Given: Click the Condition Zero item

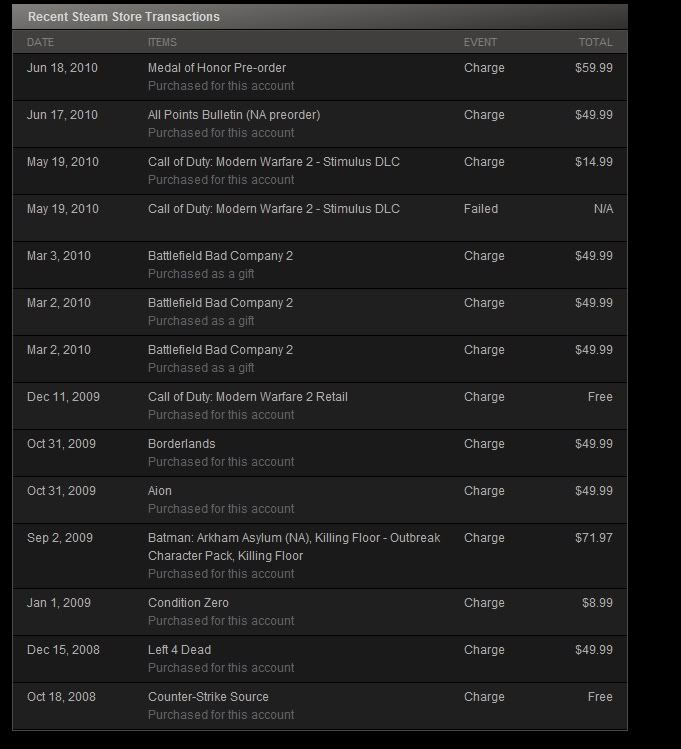Looking at the screenshot, I should [x=188, y=603].
